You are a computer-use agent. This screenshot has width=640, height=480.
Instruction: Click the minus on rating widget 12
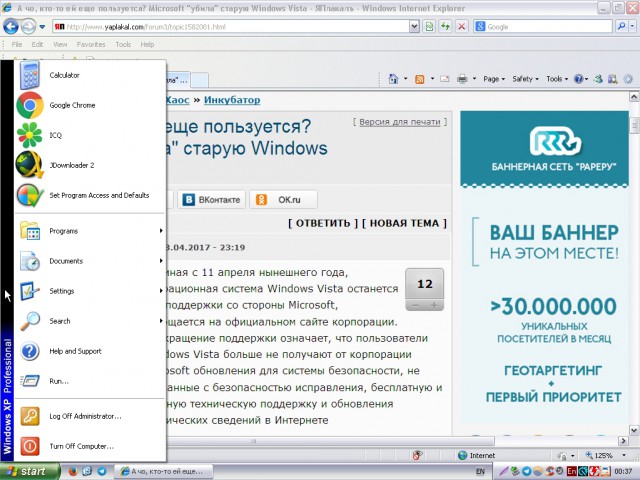pyautogui.click(x=415, y=305)
